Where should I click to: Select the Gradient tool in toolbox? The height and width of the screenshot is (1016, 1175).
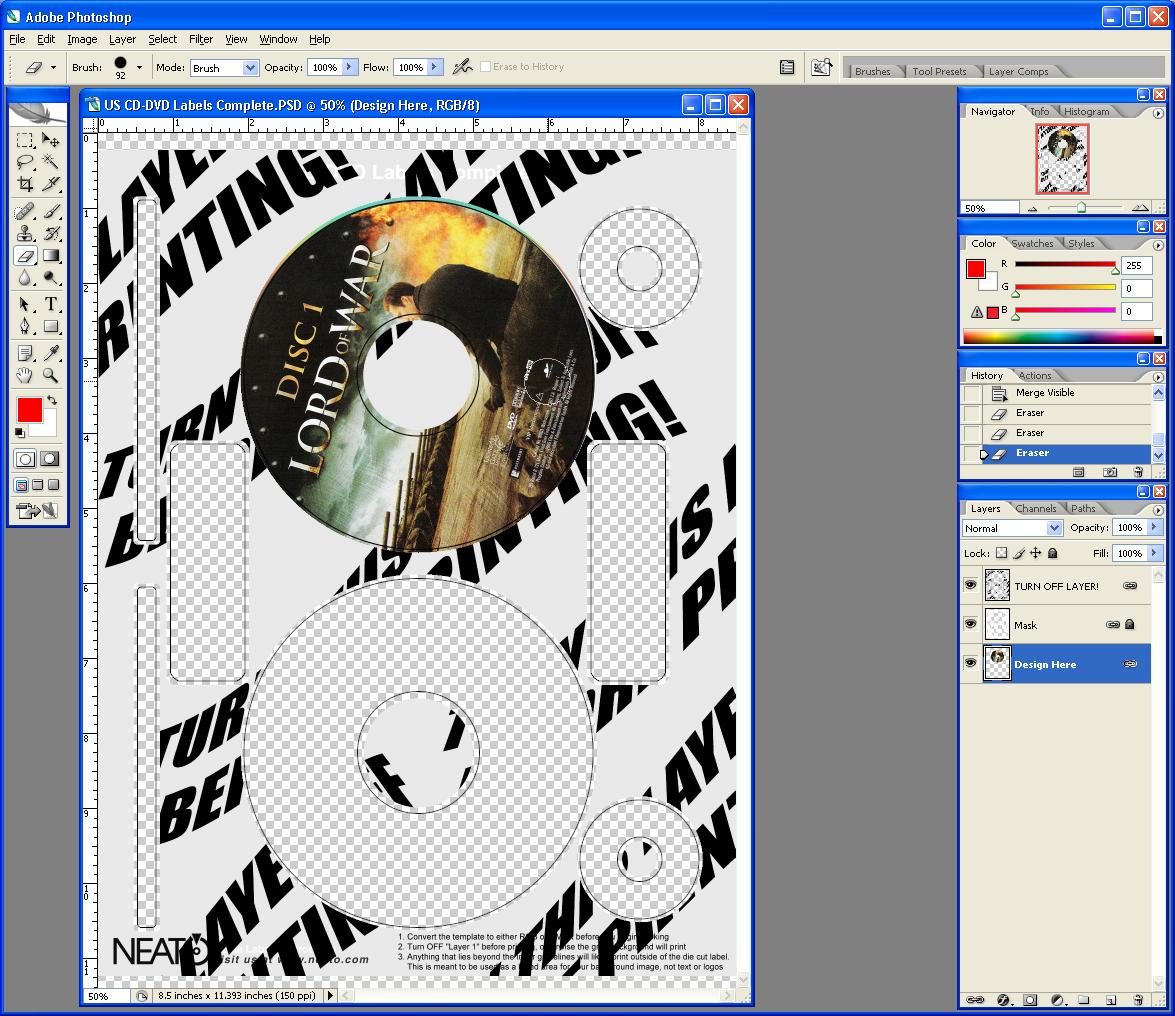(x=51, y=255)
